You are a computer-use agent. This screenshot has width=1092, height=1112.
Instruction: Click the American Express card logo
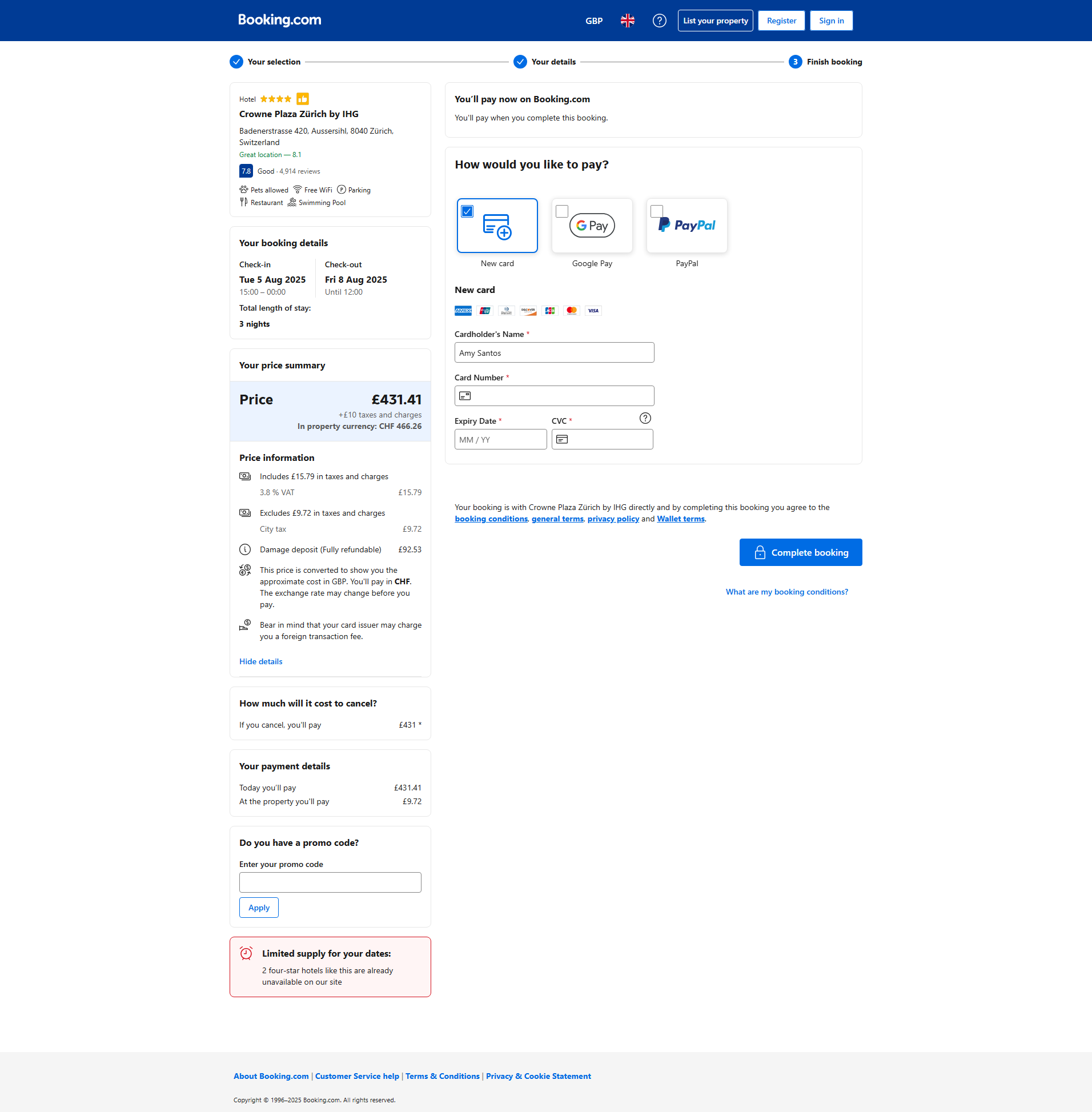(463, 311)
